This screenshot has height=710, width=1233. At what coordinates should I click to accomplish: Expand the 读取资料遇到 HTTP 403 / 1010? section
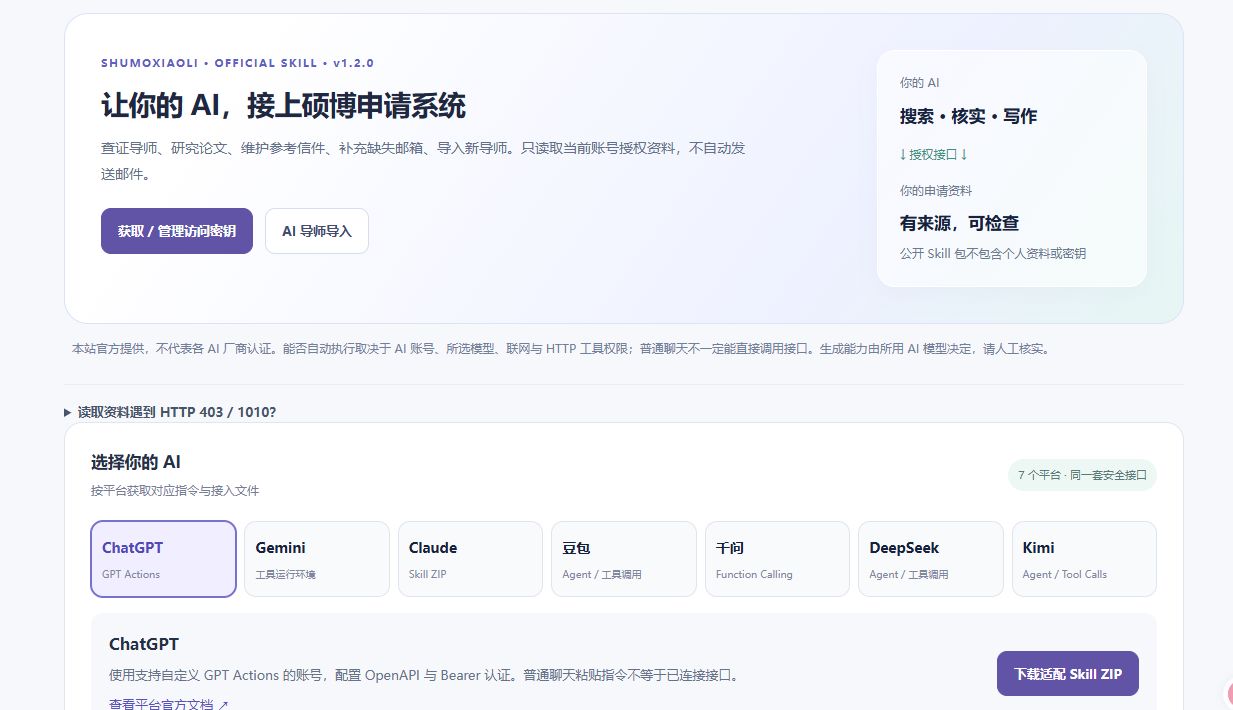click(x=170, y=412)
